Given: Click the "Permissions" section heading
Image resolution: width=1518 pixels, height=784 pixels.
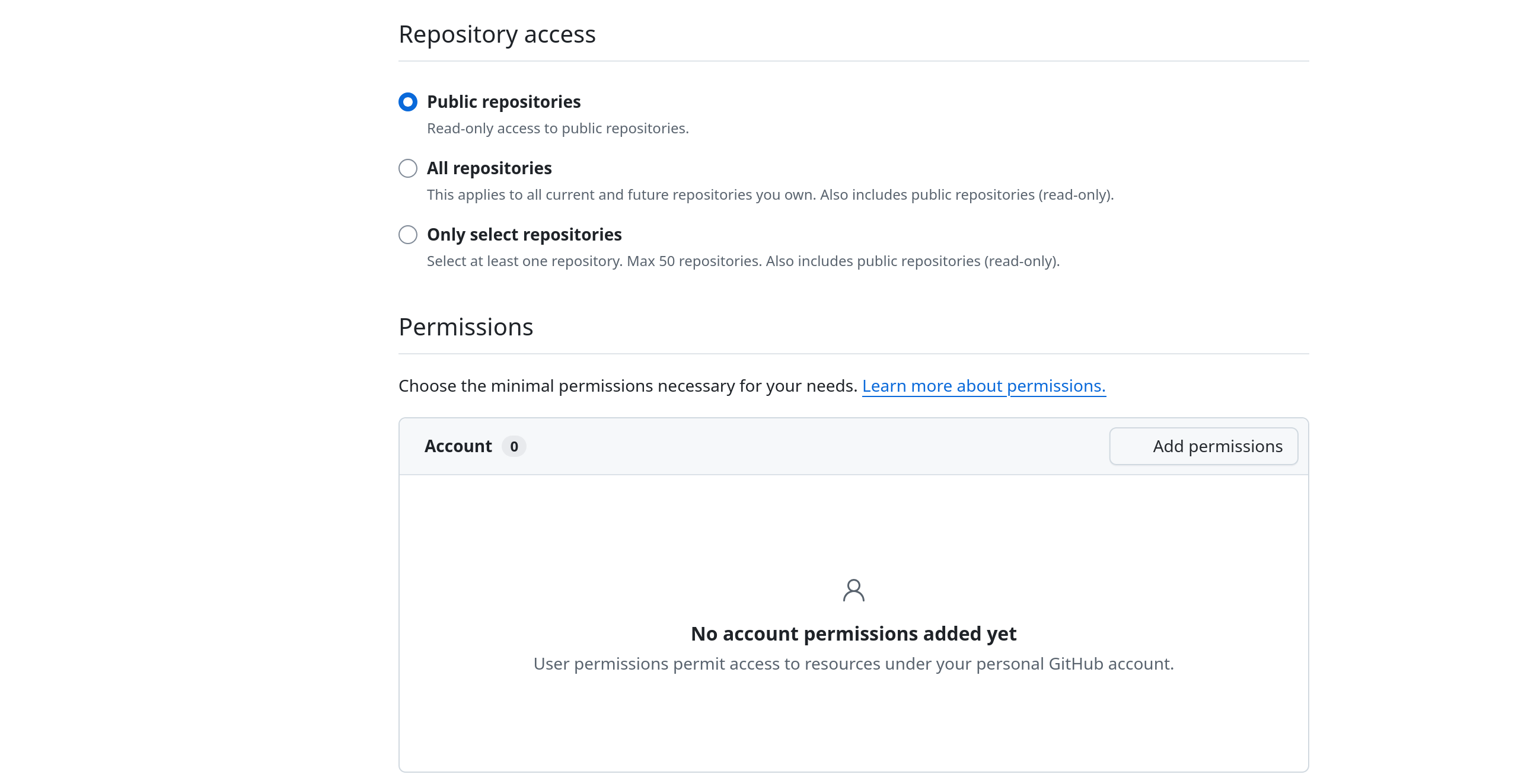Looking at the screenshot, I should coord(465,327).
